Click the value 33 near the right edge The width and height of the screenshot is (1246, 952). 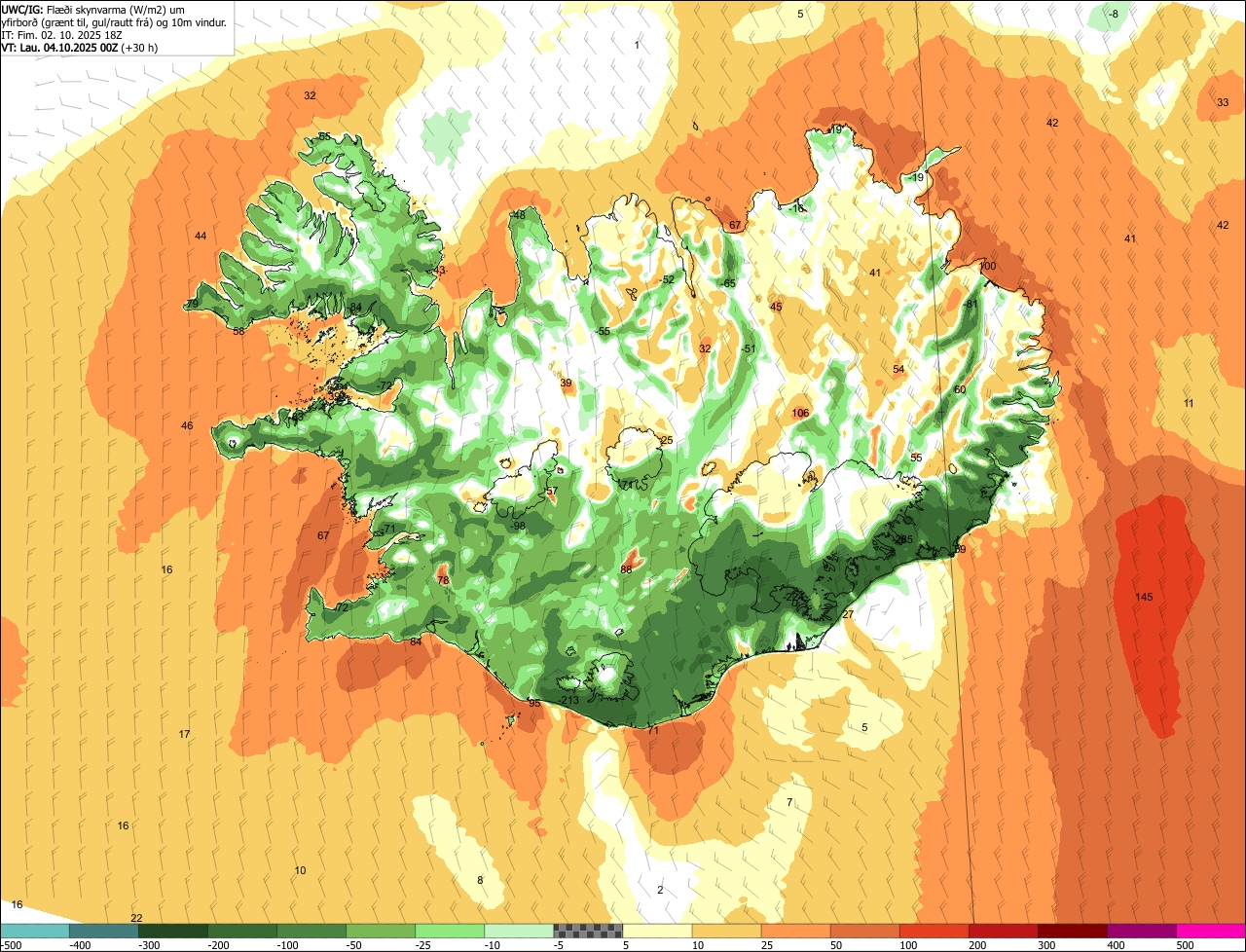pyautogui.click(x=1223, y=102)
